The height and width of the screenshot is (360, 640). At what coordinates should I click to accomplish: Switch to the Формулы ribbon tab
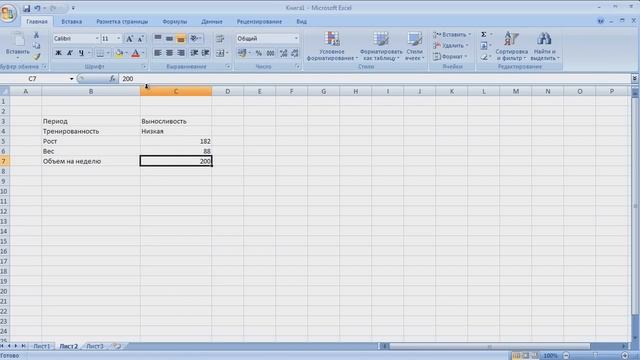tap(175, 22)
